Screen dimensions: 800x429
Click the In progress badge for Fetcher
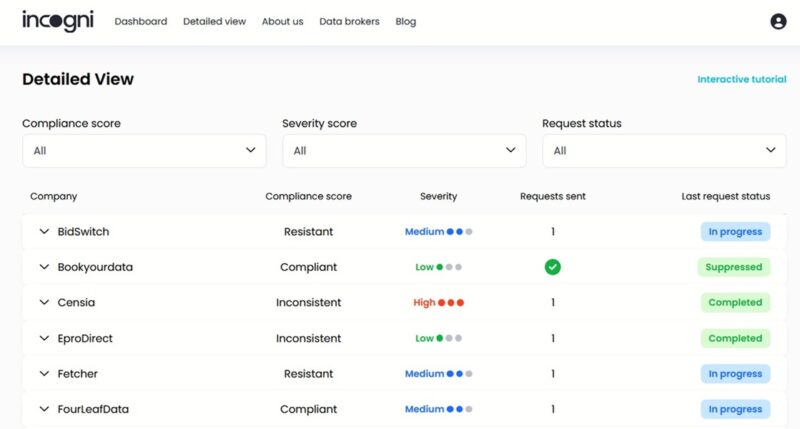735,373
